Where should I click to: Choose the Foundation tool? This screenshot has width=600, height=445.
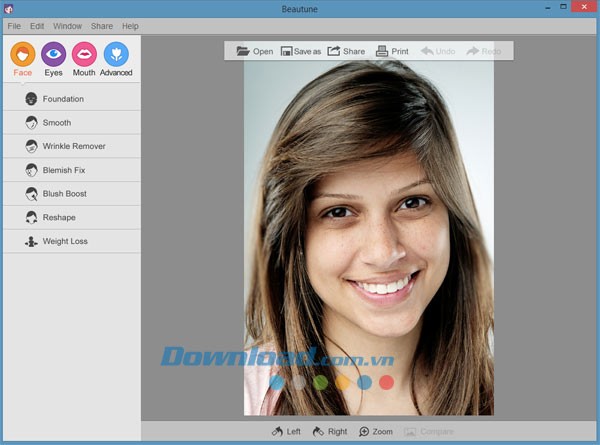(62, 99)
